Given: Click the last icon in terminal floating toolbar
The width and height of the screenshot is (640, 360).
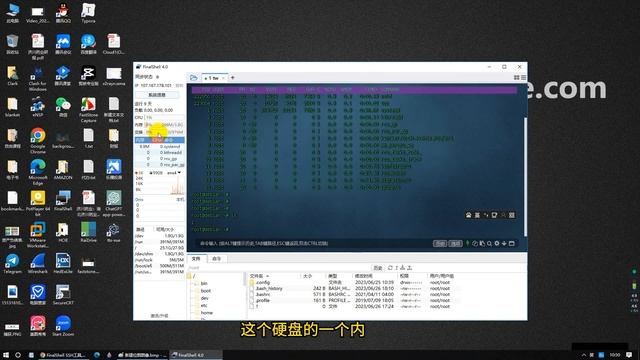Looking at the screenshot, I should point(512,215).
